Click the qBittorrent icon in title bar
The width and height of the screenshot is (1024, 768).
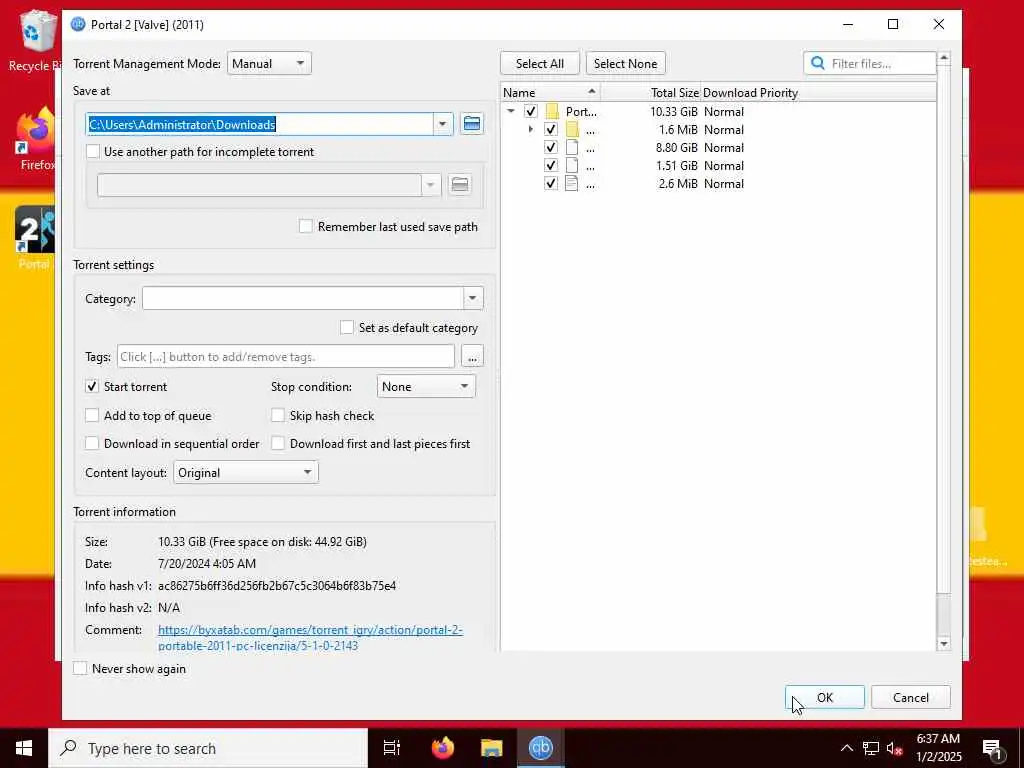point(78,24)
